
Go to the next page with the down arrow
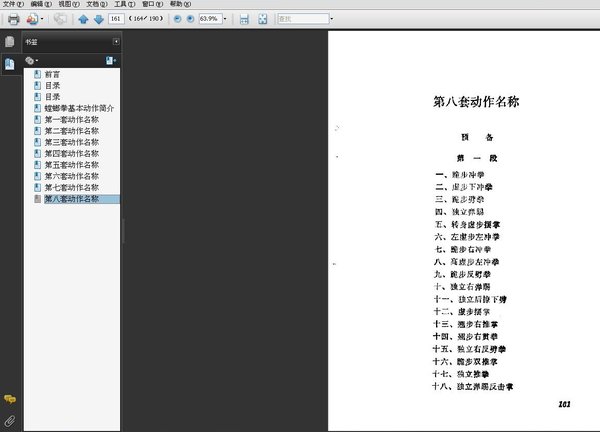(x=99, y=19)
